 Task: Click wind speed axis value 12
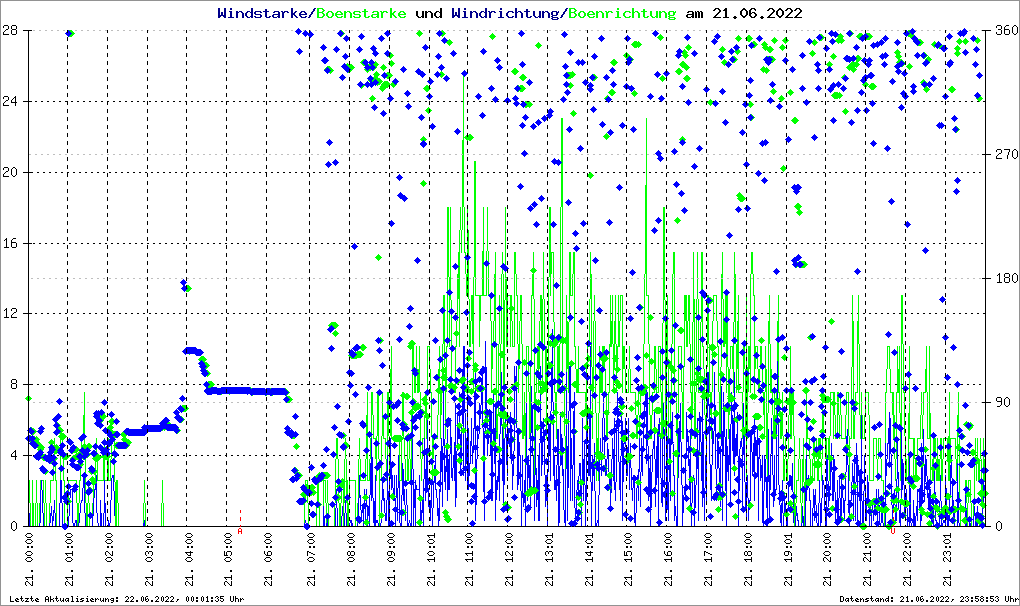[9, 313]
